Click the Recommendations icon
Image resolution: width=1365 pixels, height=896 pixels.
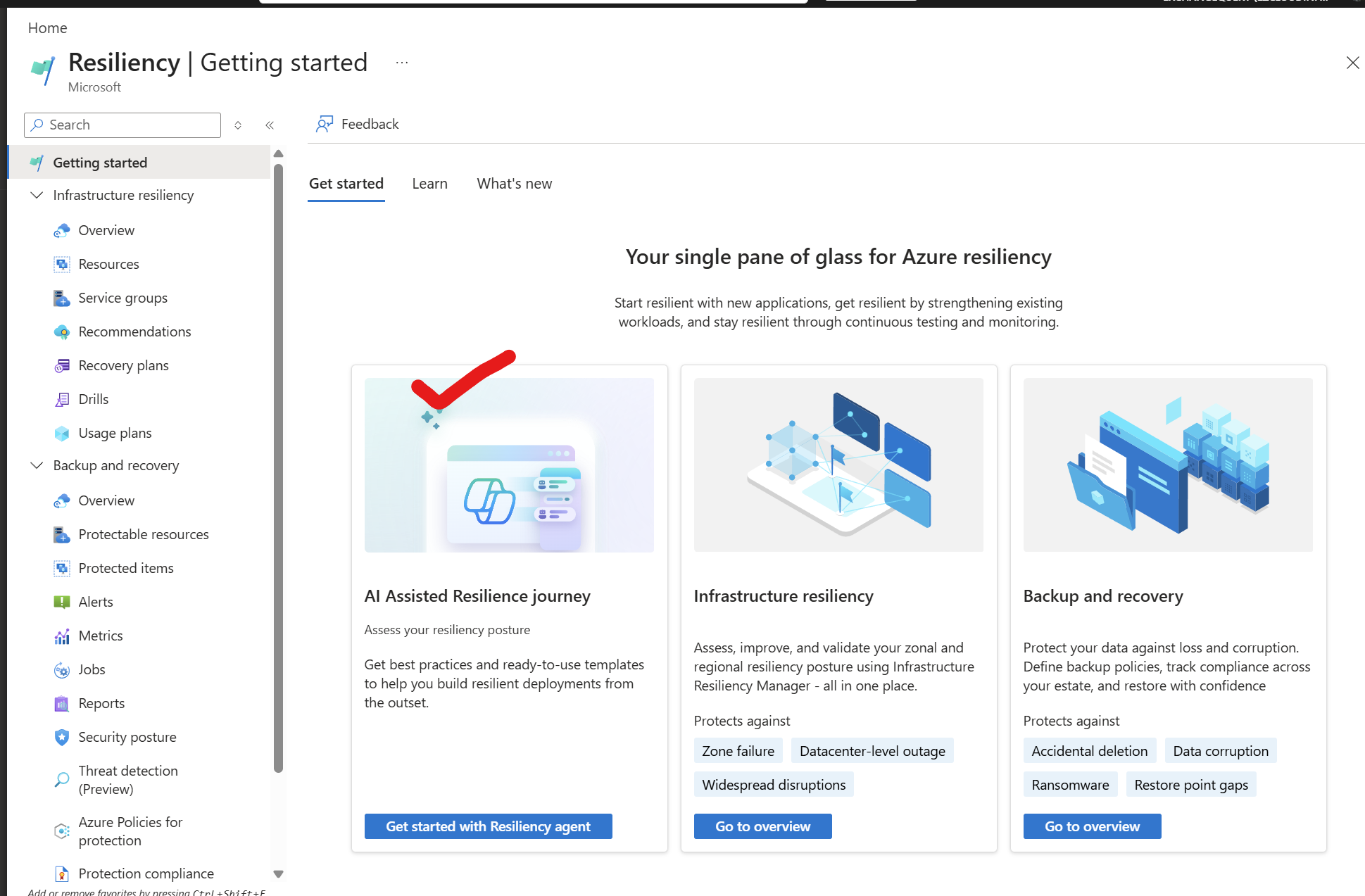tap(62, 332)
